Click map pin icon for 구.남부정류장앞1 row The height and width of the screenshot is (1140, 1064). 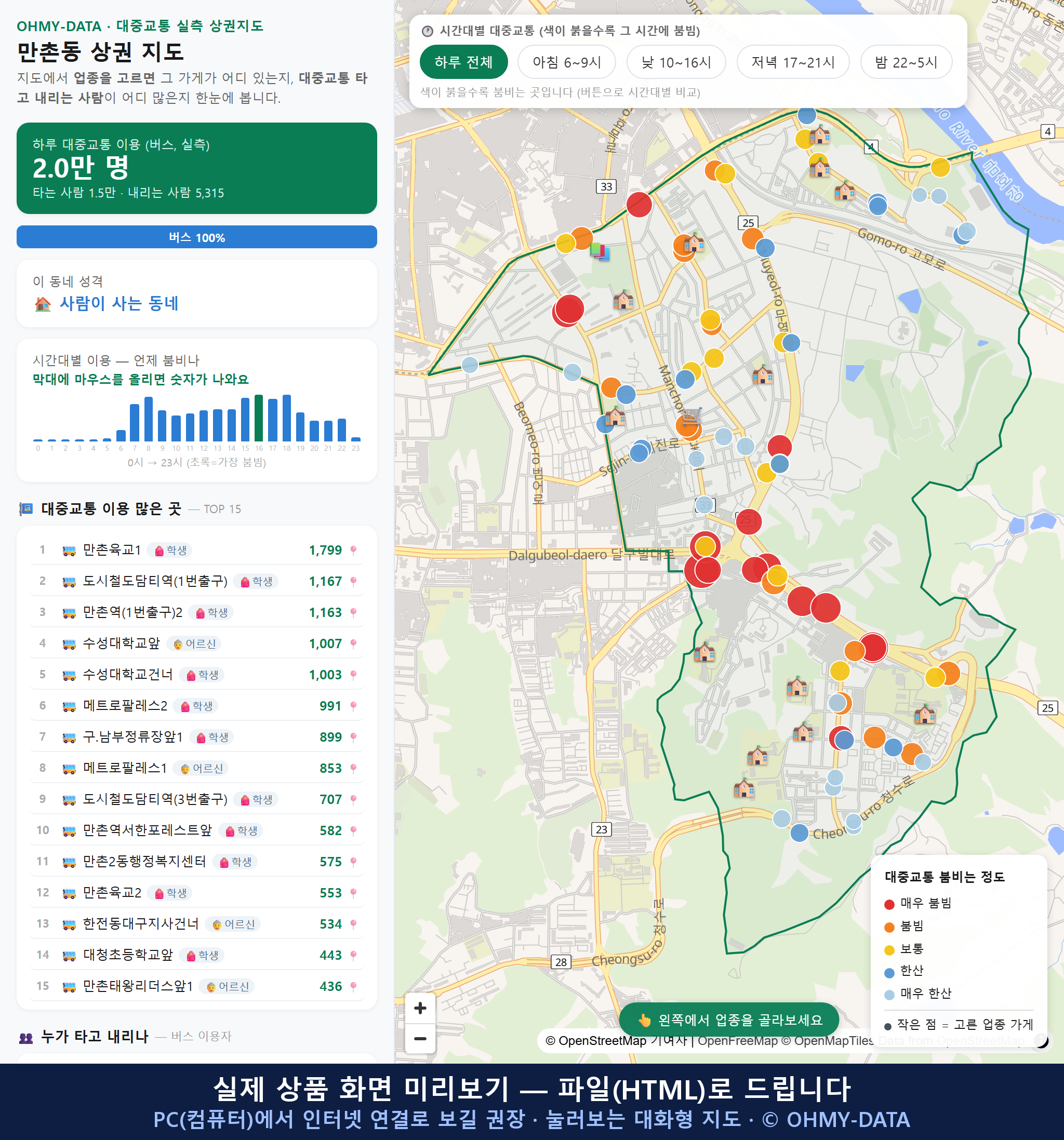pos(353,737)
